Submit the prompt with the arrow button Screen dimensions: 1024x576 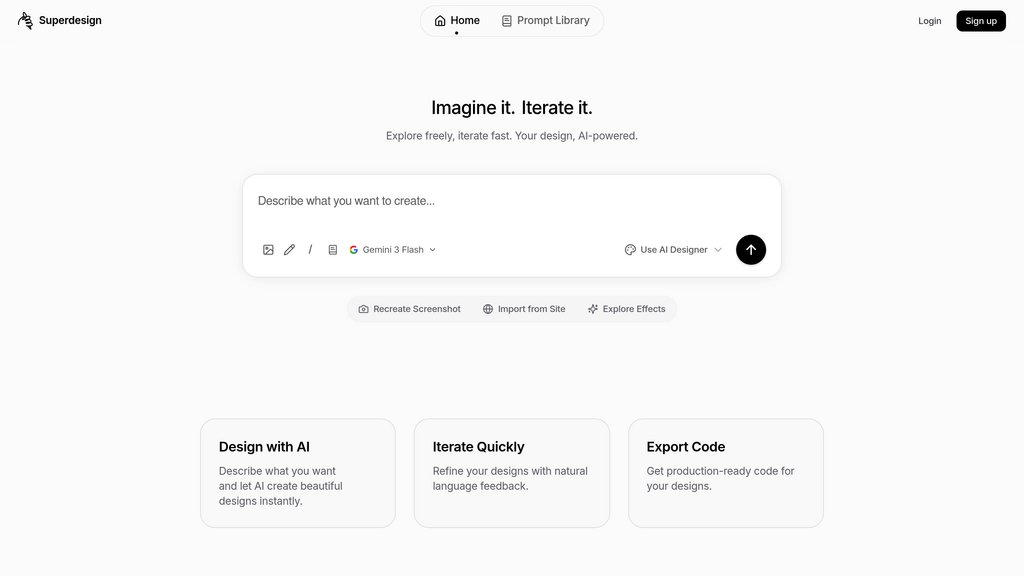(750, 249)
